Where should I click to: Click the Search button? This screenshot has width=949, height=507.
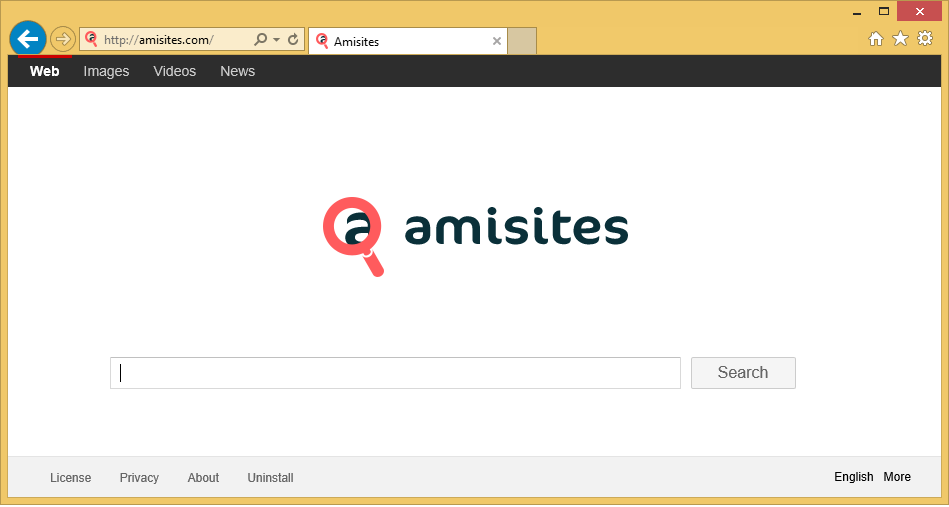(x=743, y=373)
